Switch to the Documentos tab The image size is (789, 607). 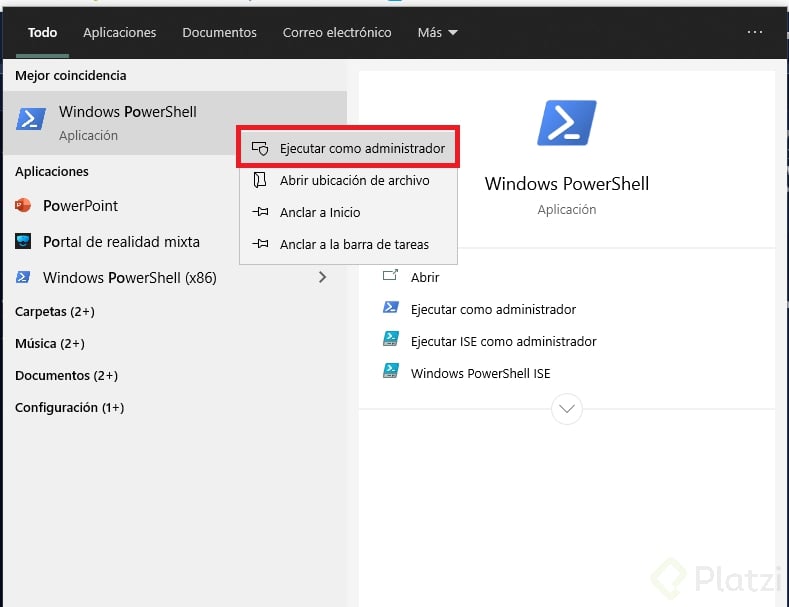219,33
